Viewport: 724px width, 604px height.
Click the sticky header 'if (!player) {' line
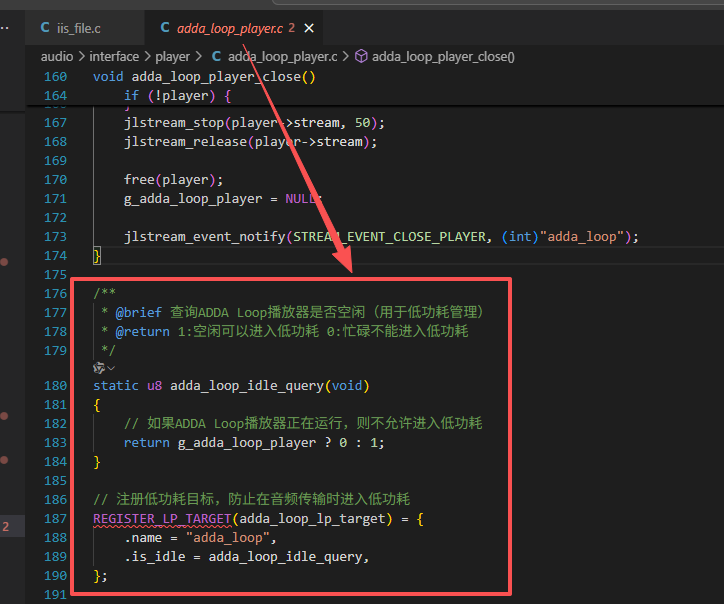click(177, 96)
